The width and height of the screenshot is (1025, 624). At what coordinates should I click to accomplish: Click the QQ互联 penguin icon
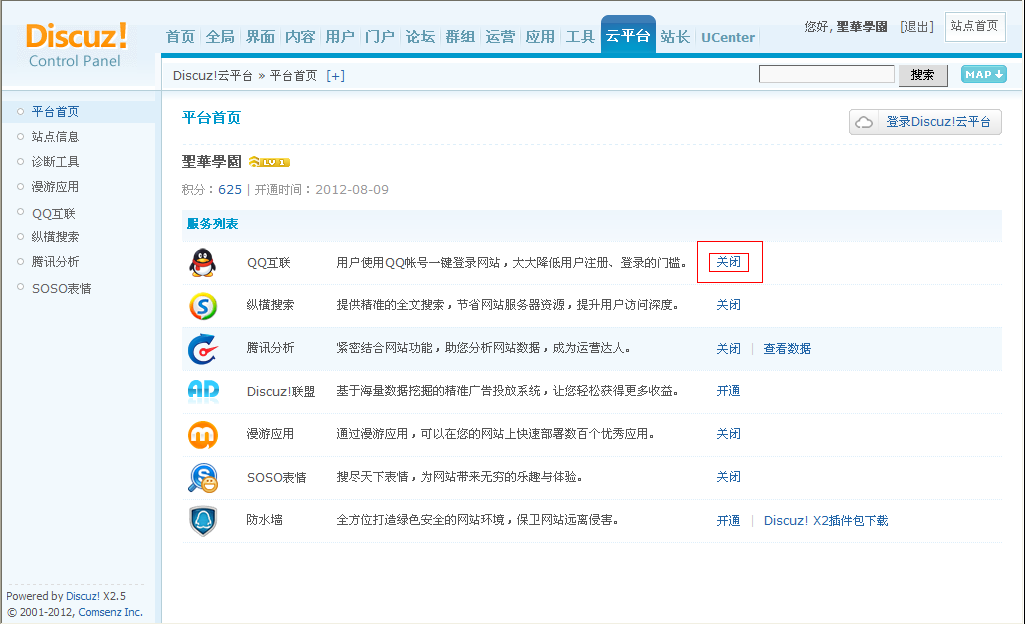[202, 262]
